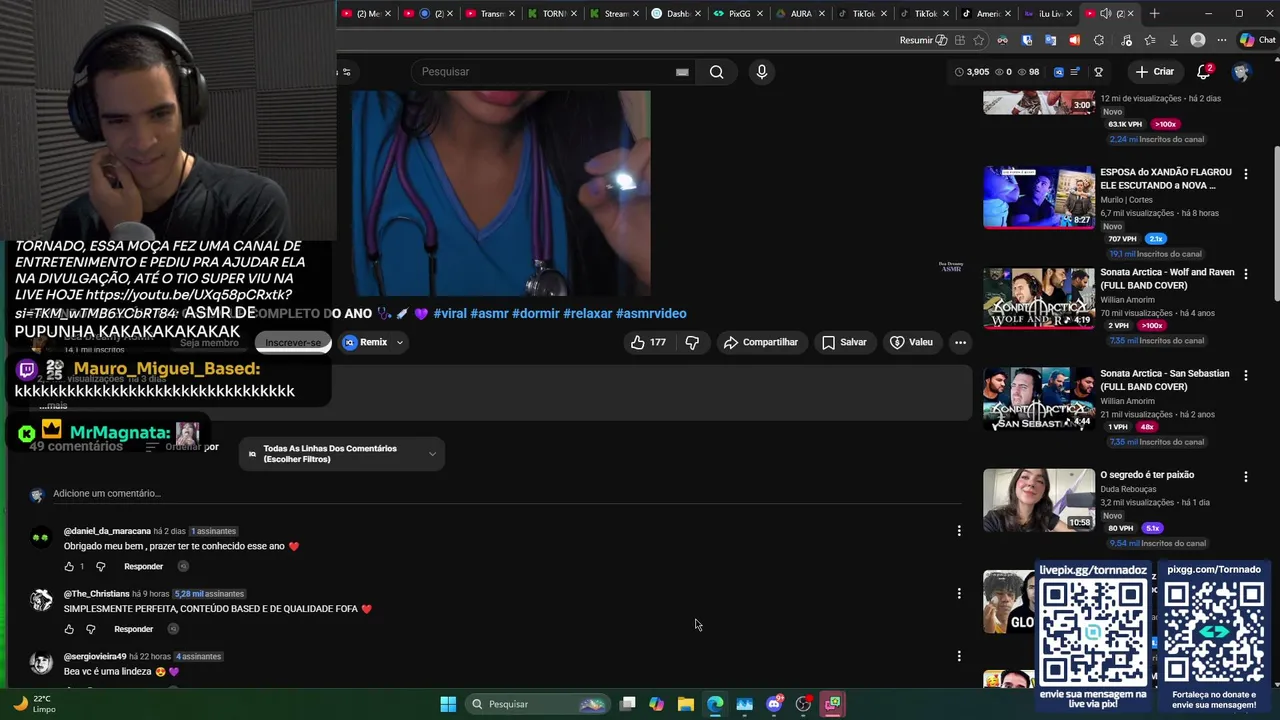Reply to The_Christians' comment
The height and width of the screenshot is (720, 1280).
133,629
